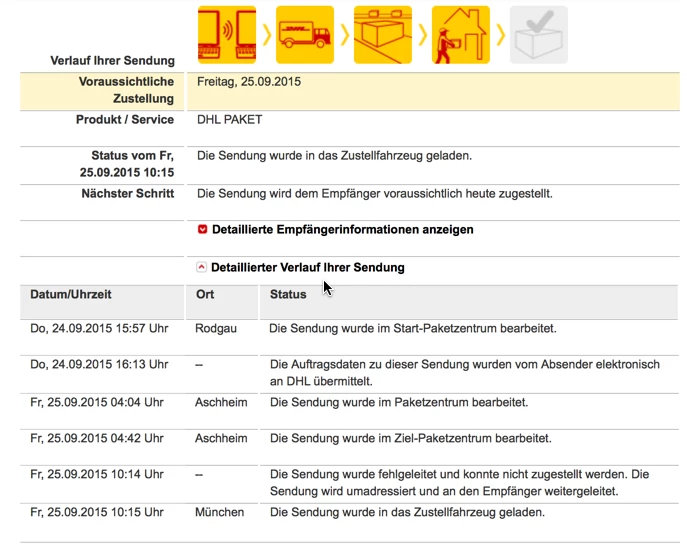Click Aschheim in the 04:04 row
Image resolution: width=687 pixels, height=545 pixels.
pos(221,403)
